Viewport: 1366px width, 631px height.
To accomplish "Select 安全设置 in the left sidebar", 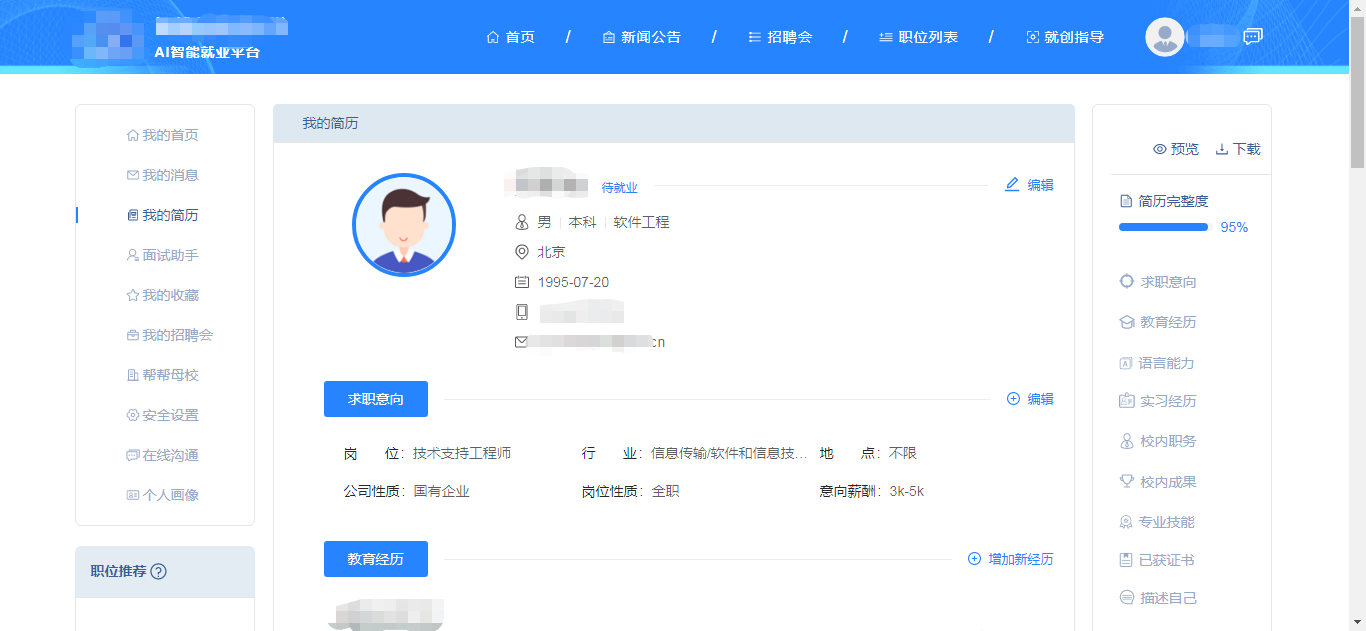I will [162, 415].
